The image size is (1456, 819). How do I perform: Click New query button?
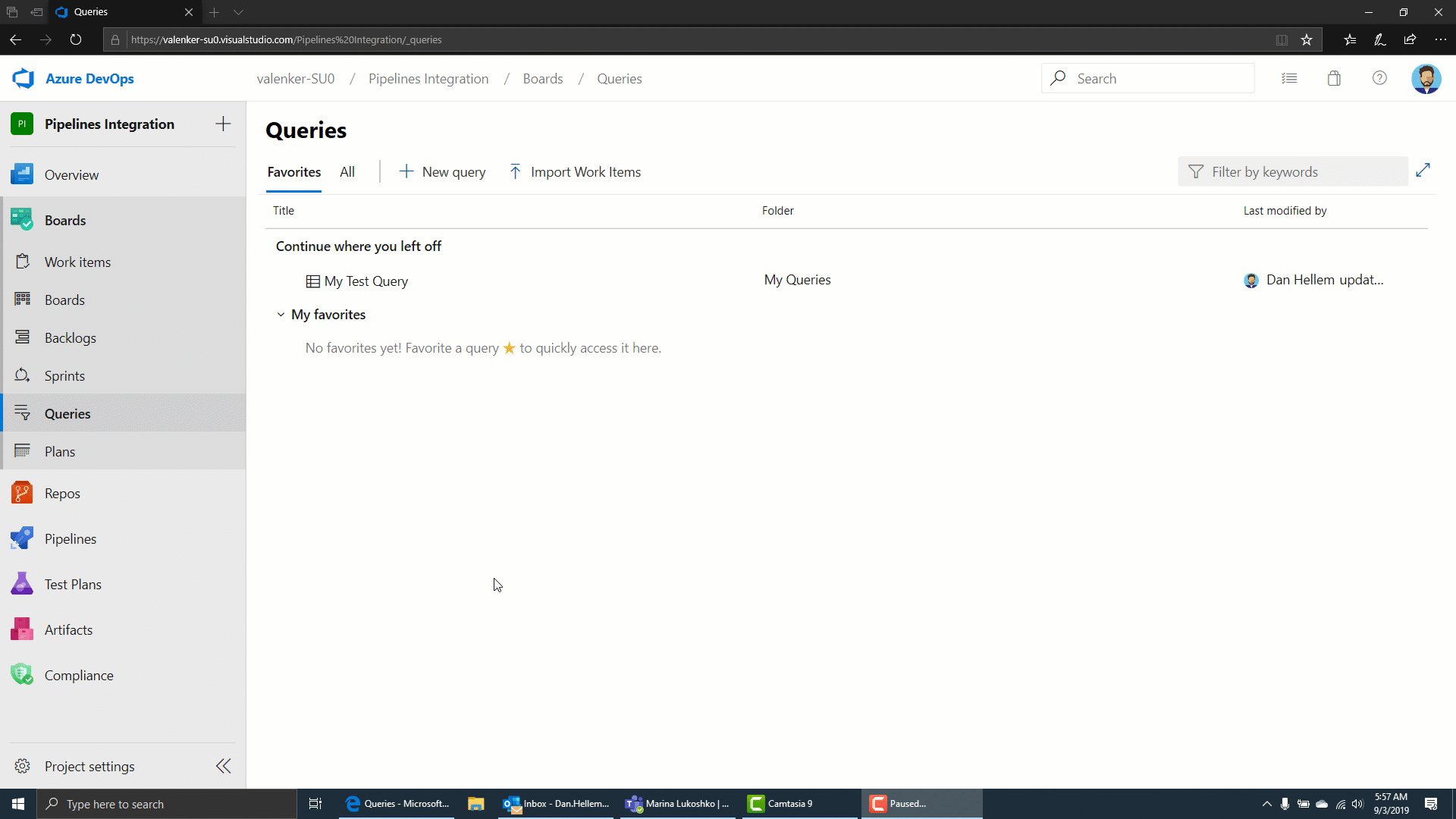(442, 171)
